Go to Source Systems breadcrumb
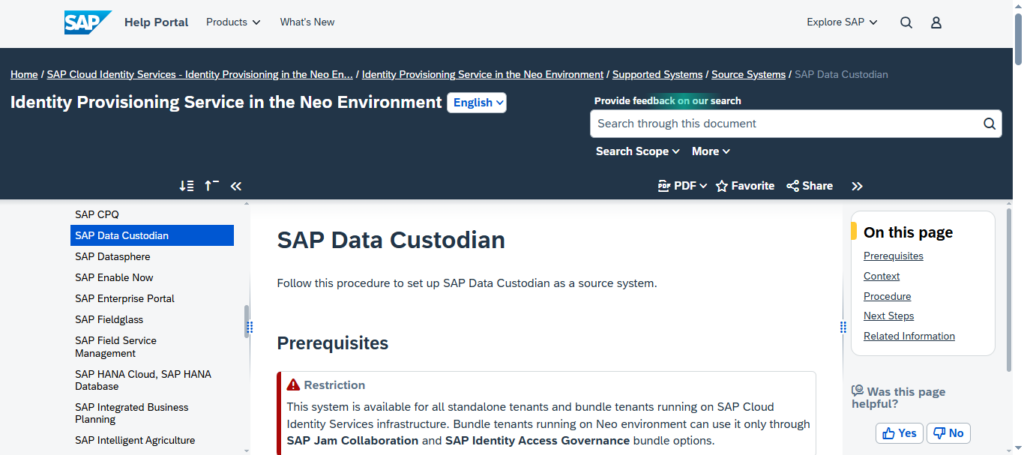 [x=748, y=74]
